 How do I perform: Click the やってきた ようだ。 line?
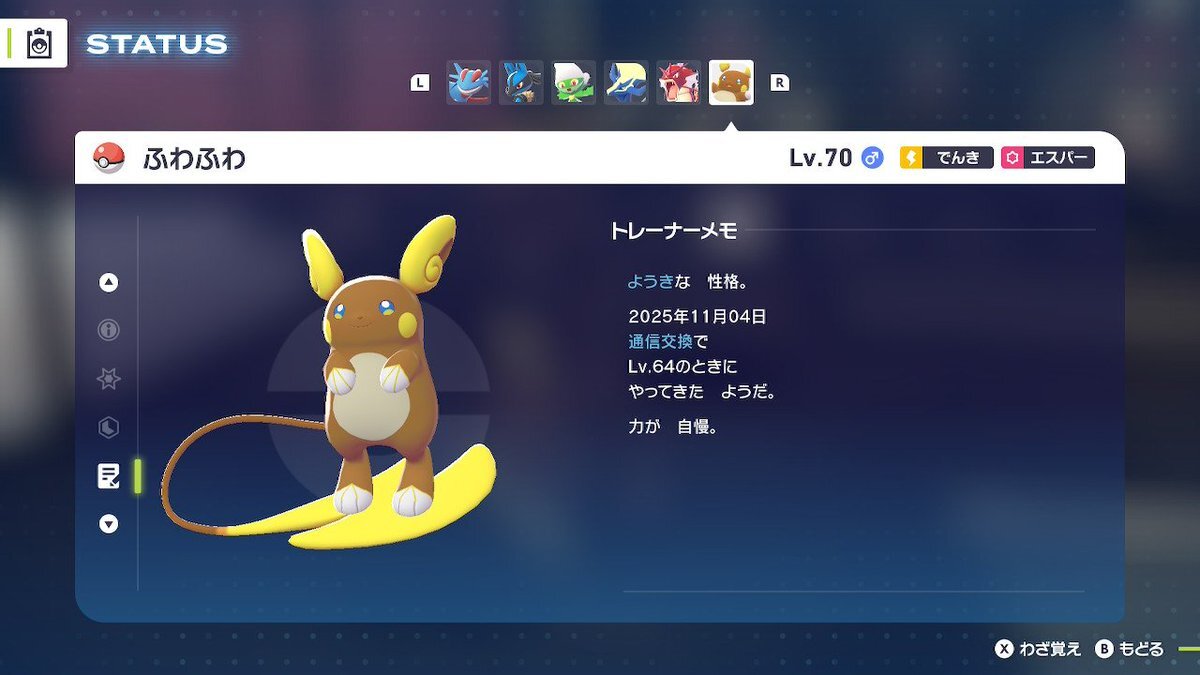pyautogui.click(x=702, y=392)
